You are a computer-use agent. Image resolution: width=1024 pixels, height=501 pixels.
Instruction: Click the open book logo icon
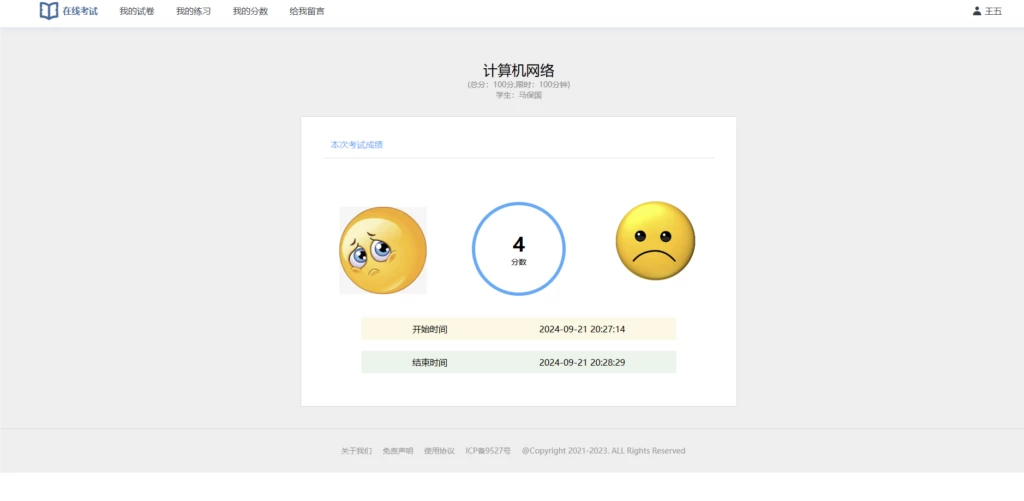point(49,11)
